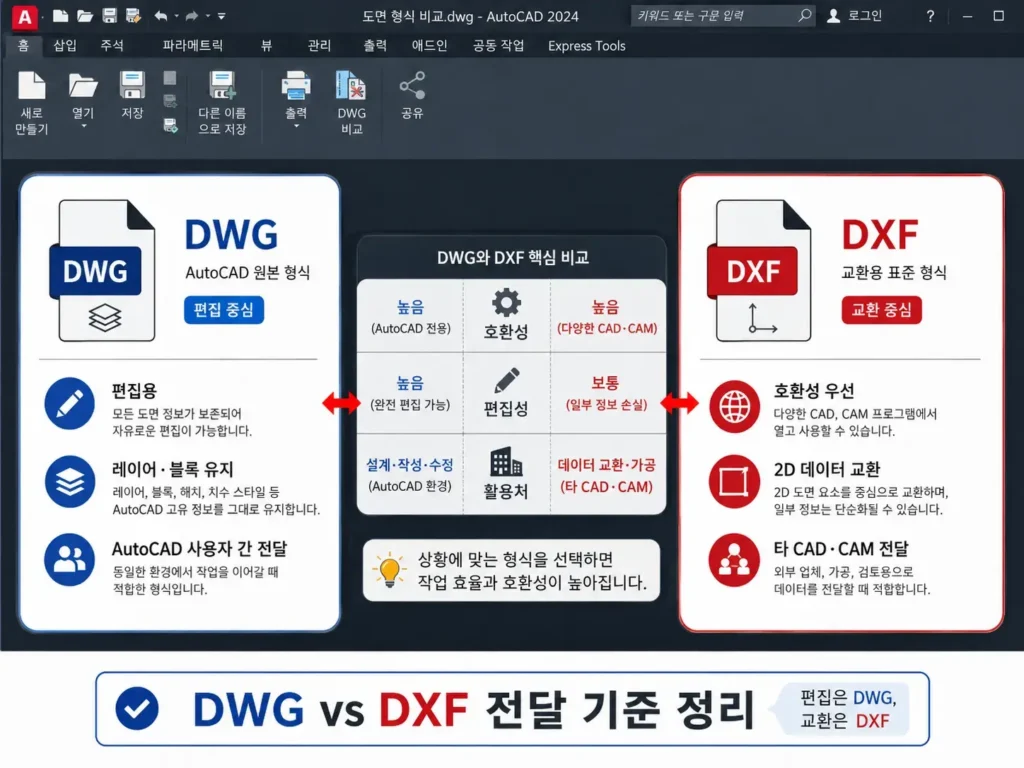This screenshot has width=1024, height=768.
Task: Click the blue pencil icon beside 편집용
Action: [x=70, y=403]
